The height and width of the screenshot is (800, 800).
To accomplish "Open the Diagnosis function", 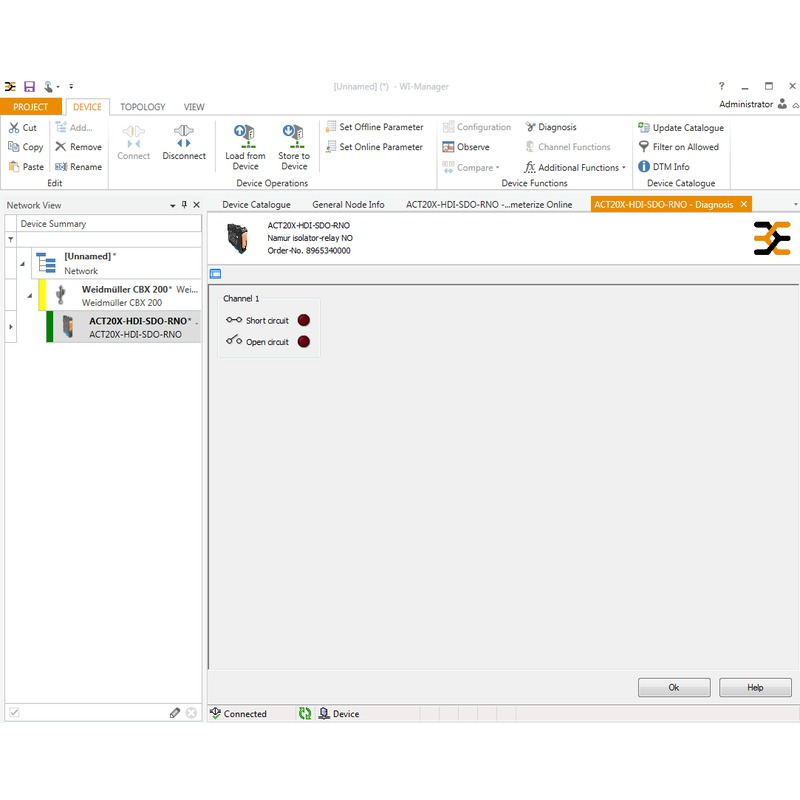I will click(x=551, y=127).
